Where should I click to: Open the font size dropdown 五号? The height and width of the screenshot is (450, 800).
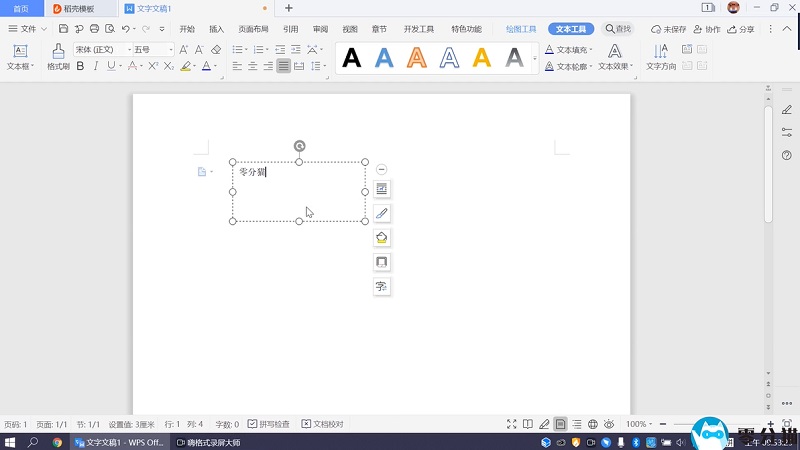point(153,49)
